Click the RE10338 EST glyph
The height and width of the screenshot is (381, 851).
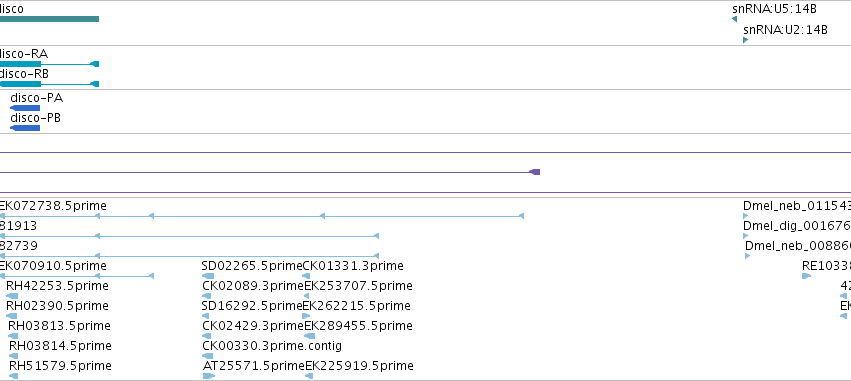806,276
